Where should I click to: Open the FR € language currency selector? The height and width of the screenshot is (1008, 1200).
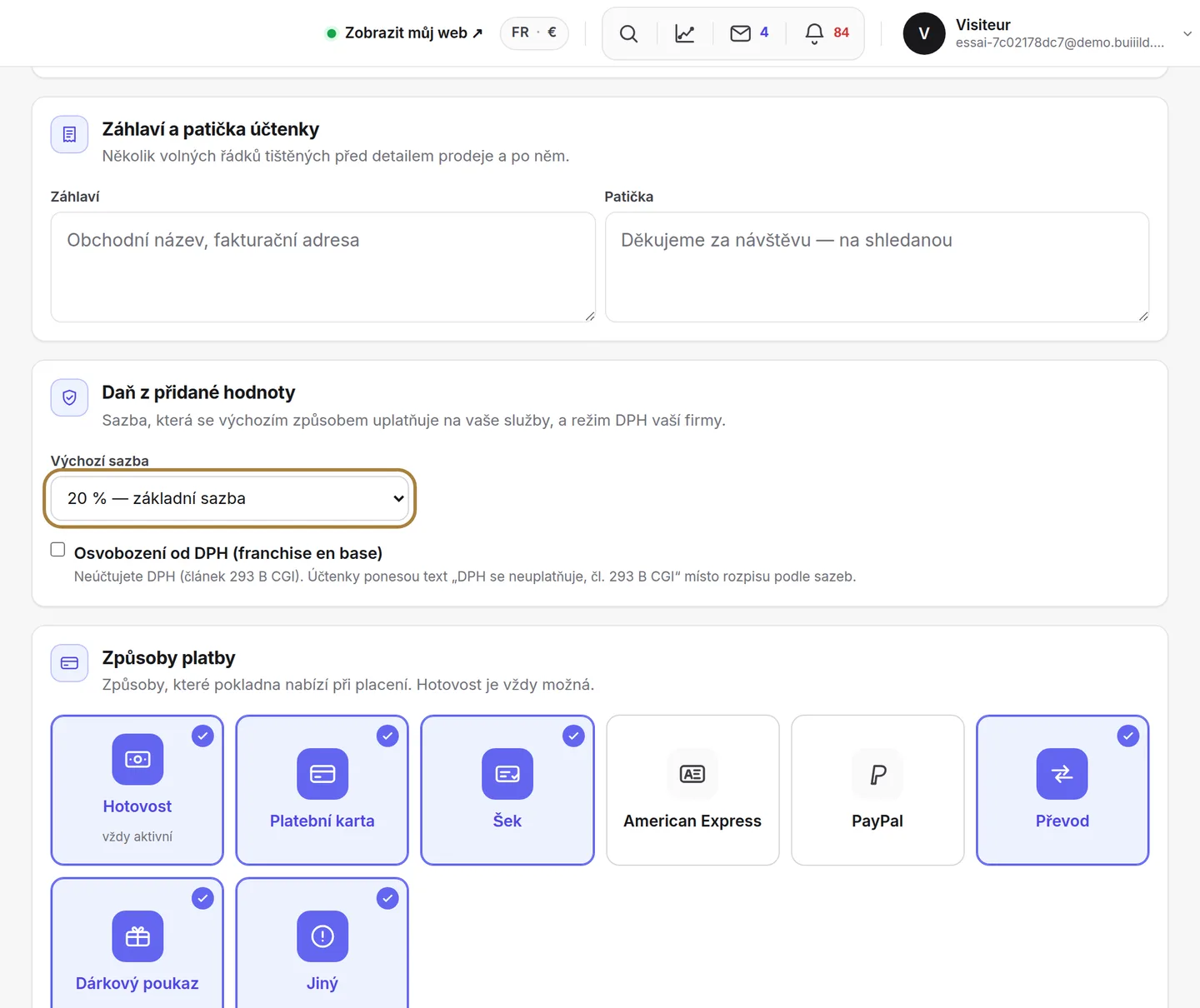[x=534, y=32]
